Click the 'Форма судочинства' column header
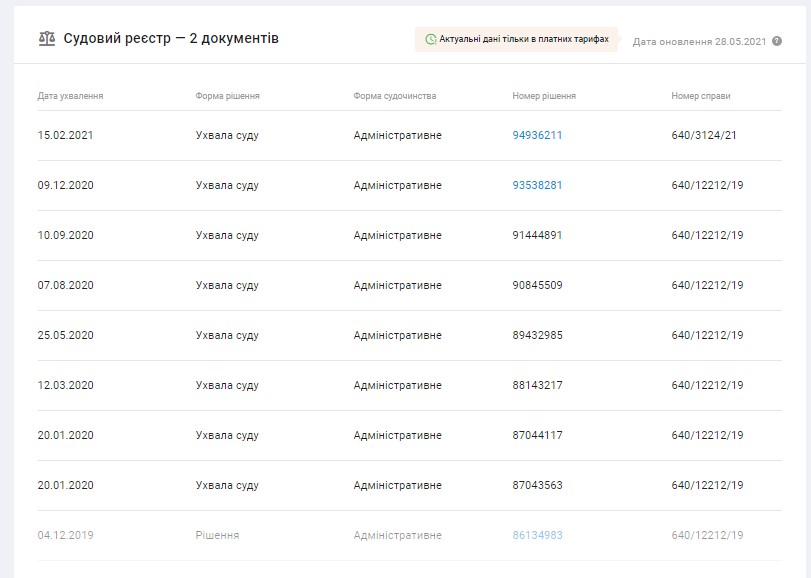 [395, 96]
